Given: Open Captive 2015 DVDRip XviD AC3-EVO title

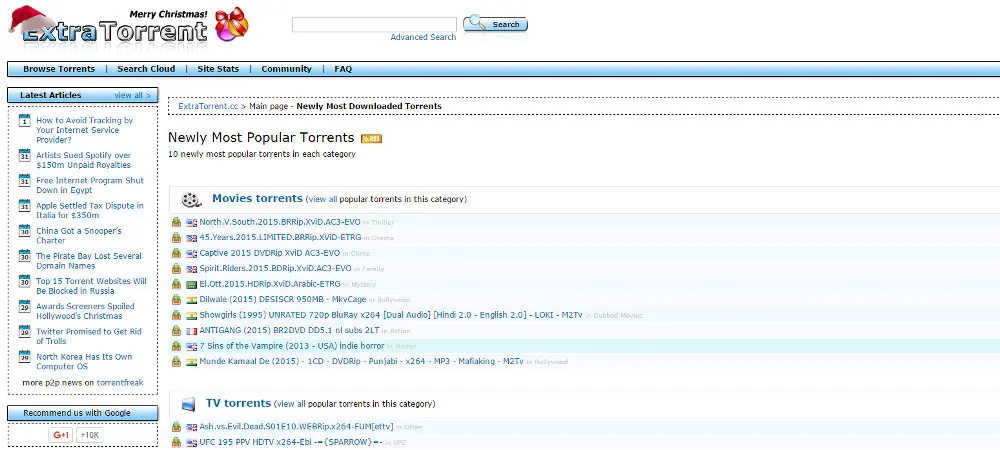Looking at the screenshot, I should (x=270, y=253).
